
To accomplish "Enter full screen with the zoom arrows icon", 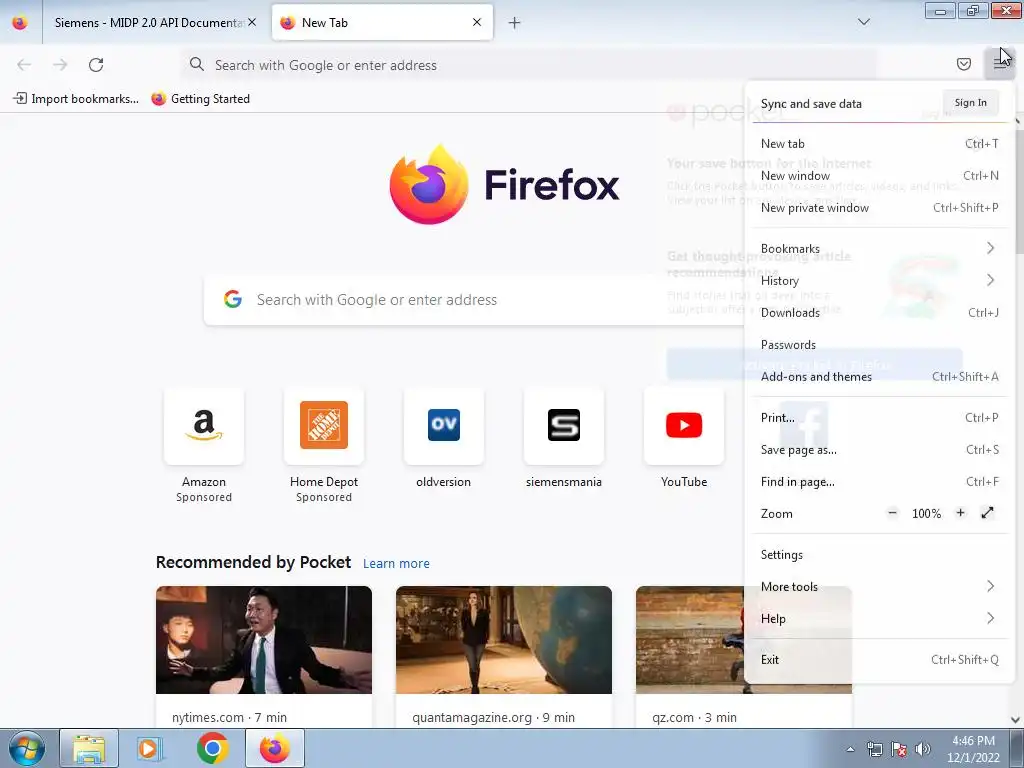I will click(x=987, y=513).
